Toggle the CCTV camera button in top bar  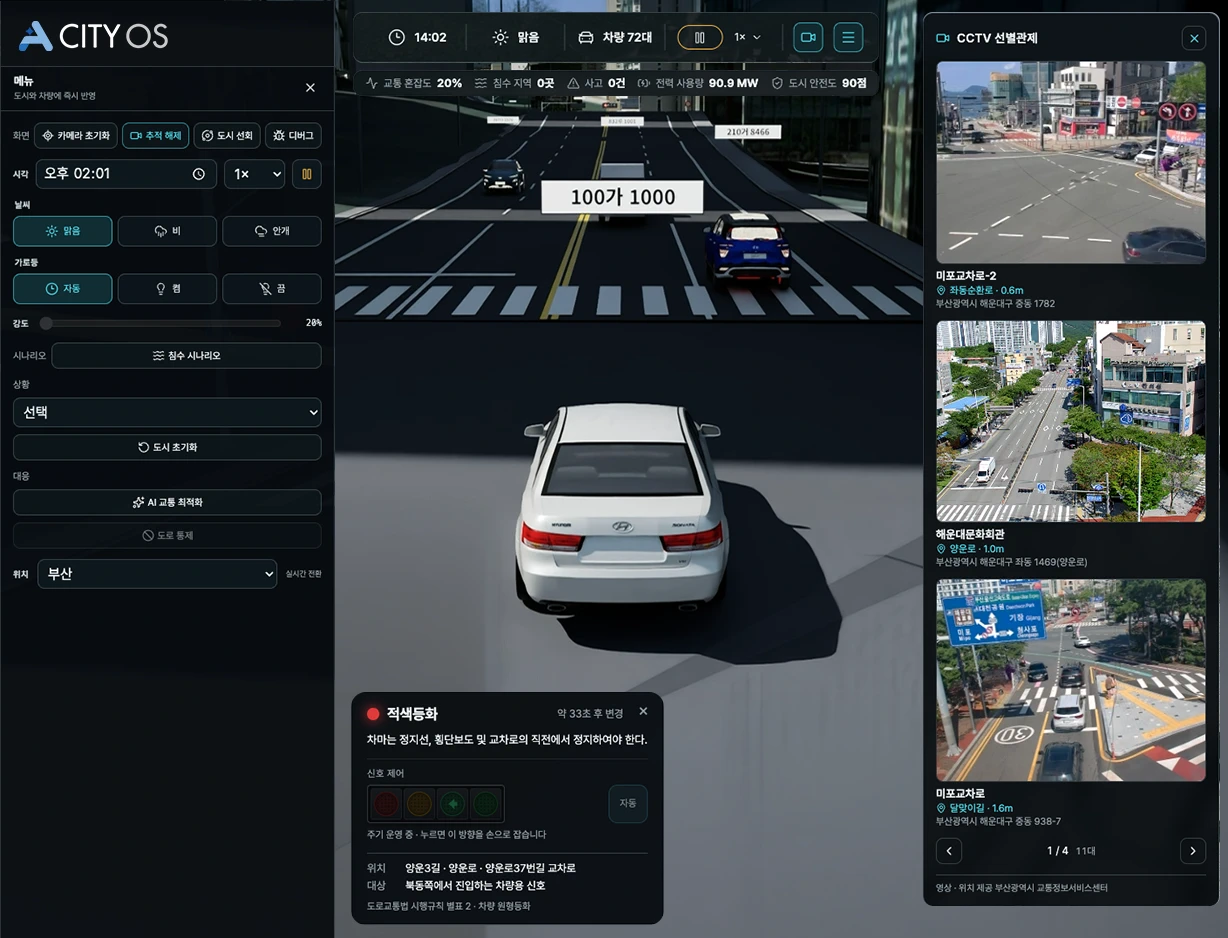(x=808, y=38)
